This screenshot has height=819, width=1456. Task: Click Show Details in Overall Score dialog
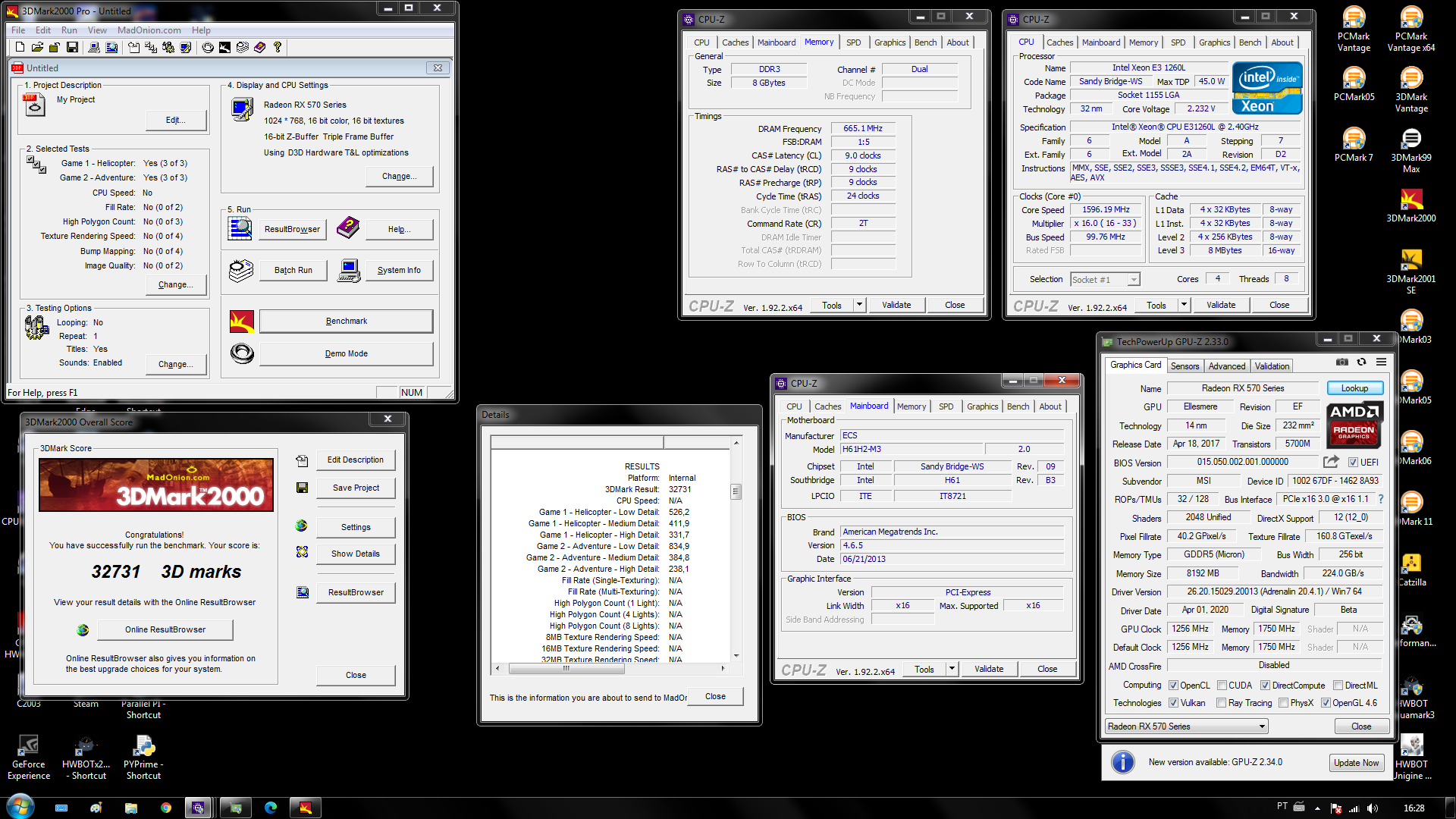[x=355, y=554]
